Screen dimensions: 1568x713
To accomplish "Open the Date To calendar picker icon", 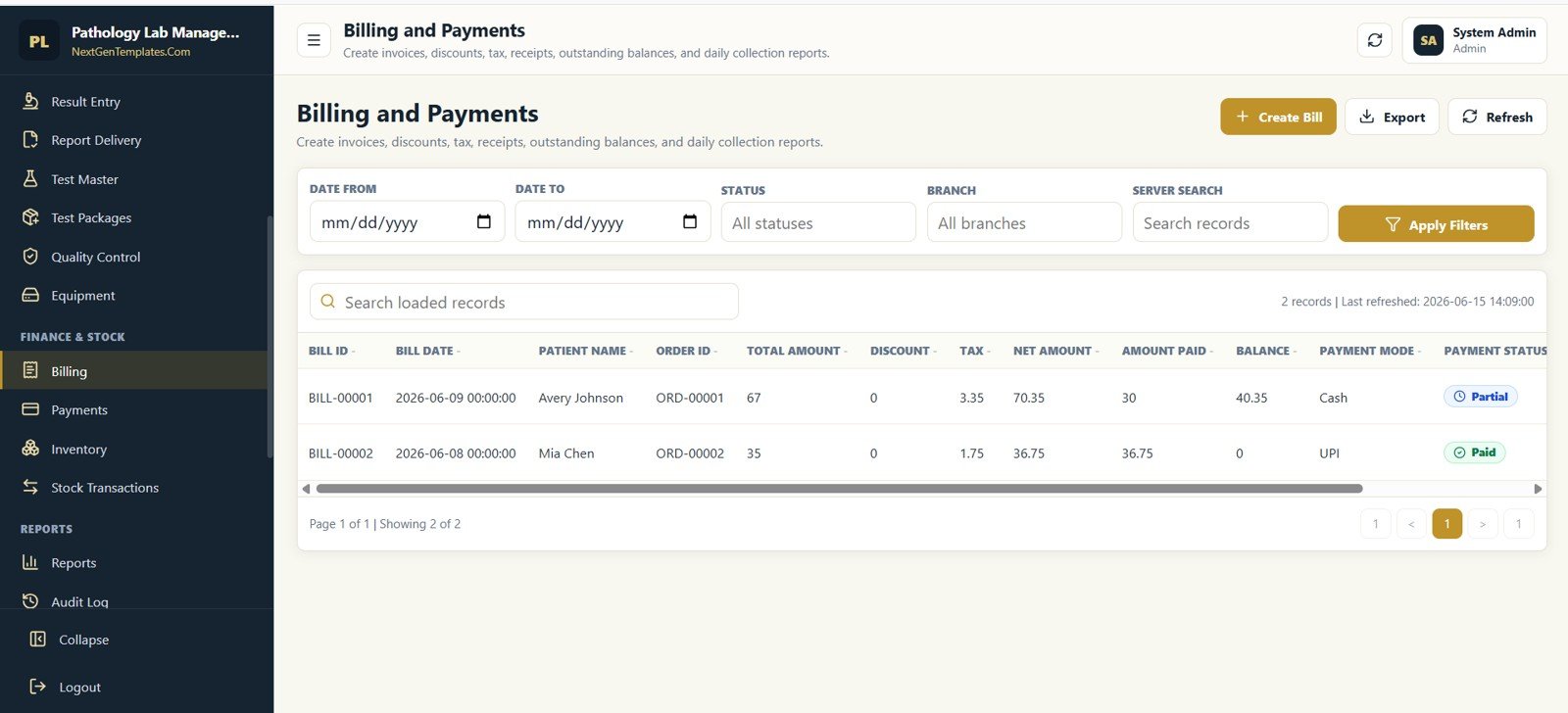I will 690,221.
